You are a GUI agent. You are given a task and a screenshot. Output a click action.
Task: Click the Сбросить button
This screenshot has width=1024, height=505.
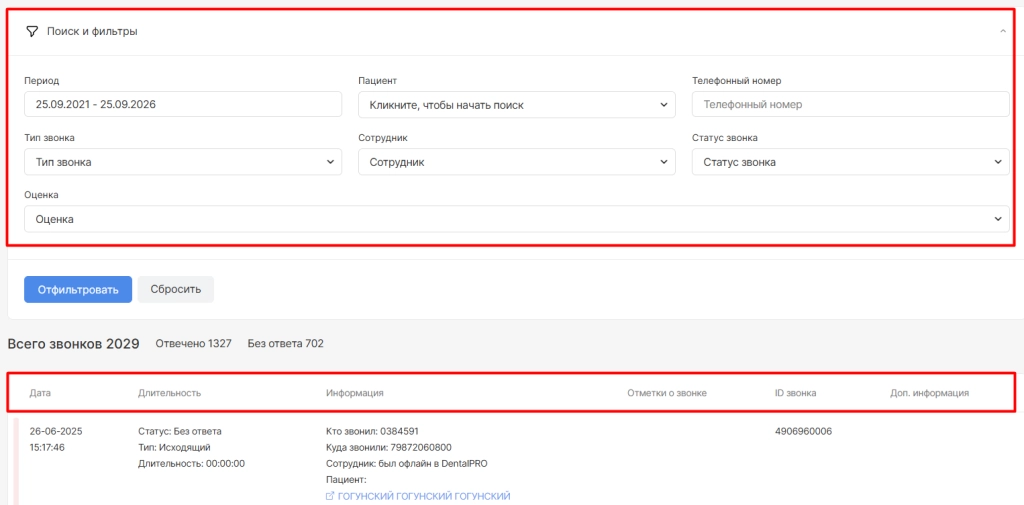pos(176,289)
